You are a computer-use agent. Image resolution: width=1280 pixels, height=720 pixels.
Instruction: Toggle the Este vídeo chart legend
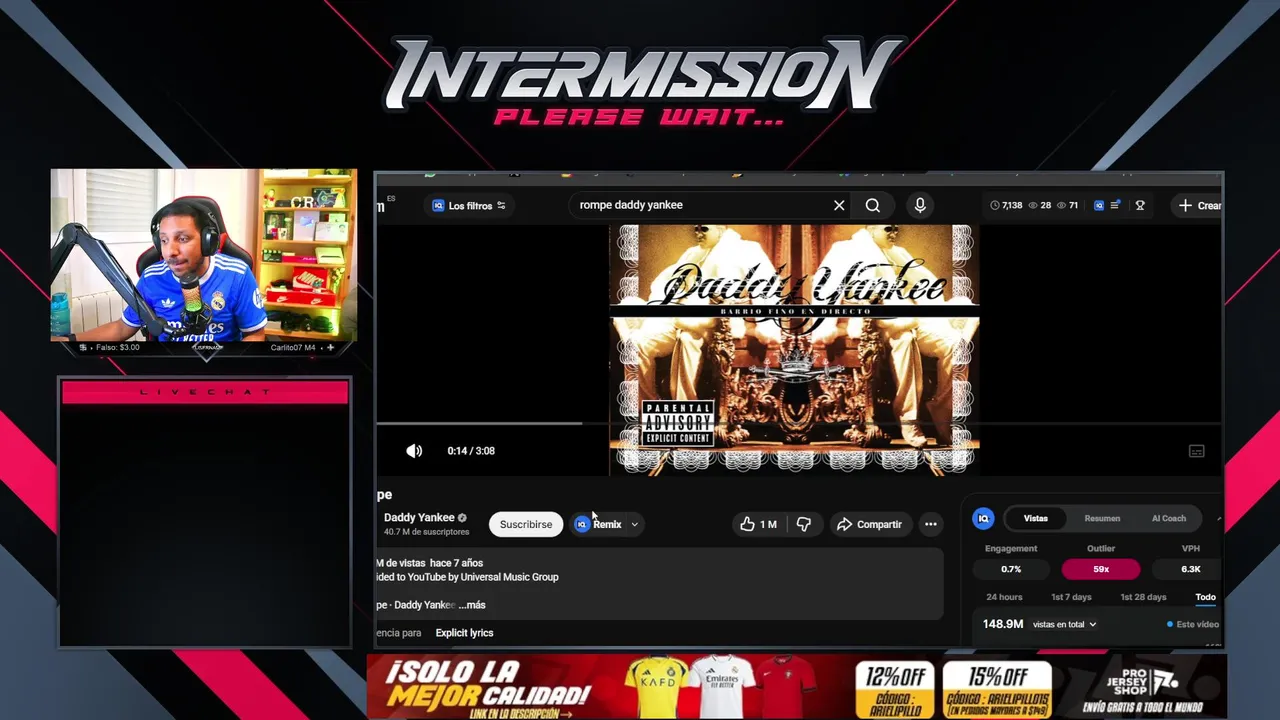1193,624
